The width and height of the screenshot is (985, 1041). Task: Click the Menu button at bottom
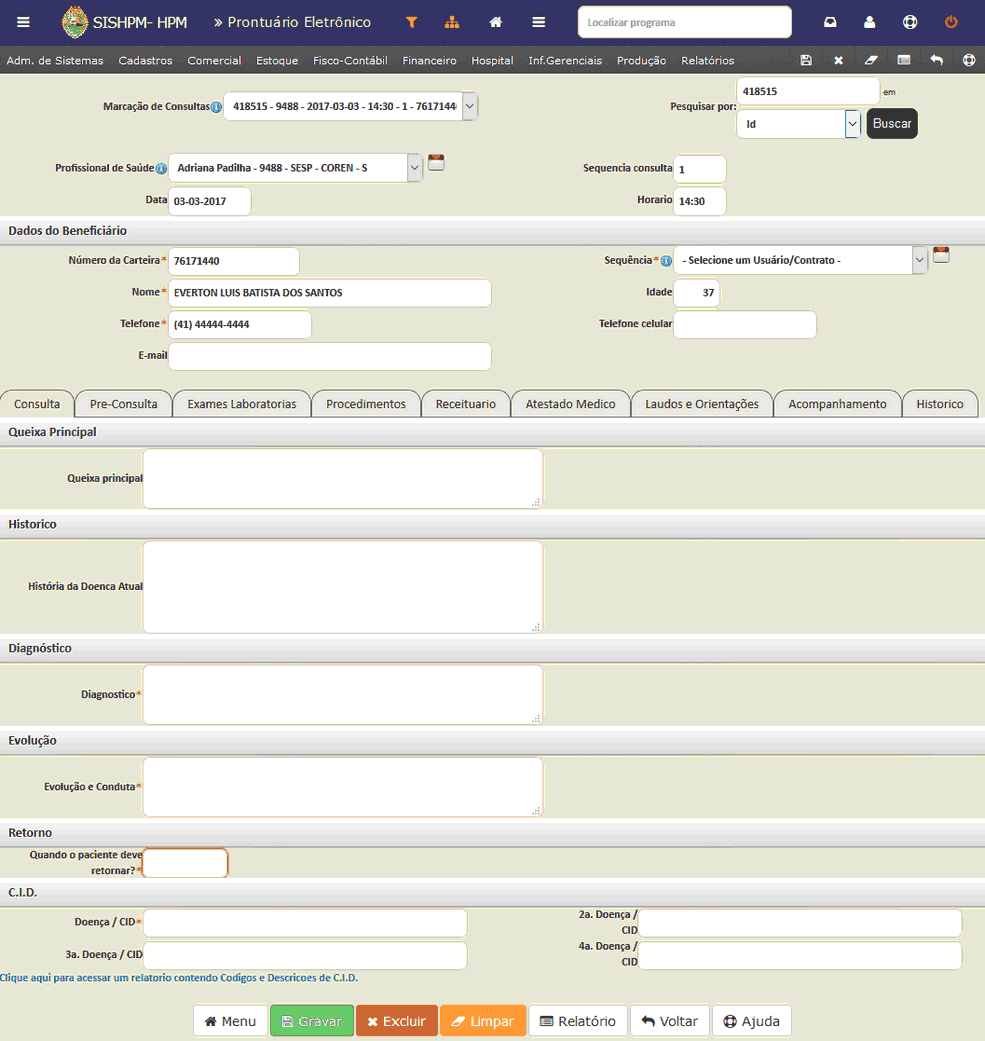230,1021
